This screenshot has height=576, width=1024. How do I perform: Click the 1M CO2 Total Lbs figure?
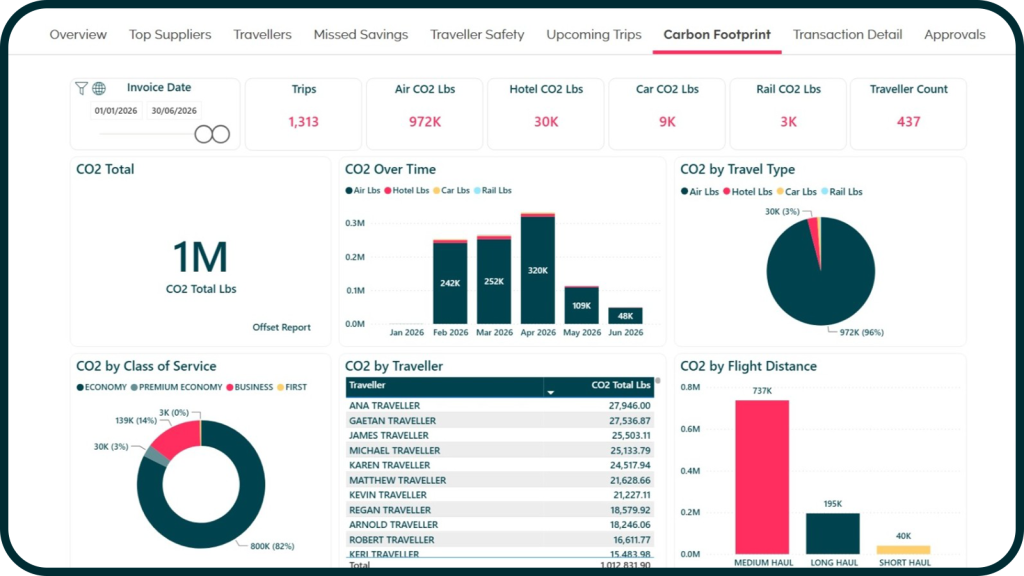(x=200, y=257)
